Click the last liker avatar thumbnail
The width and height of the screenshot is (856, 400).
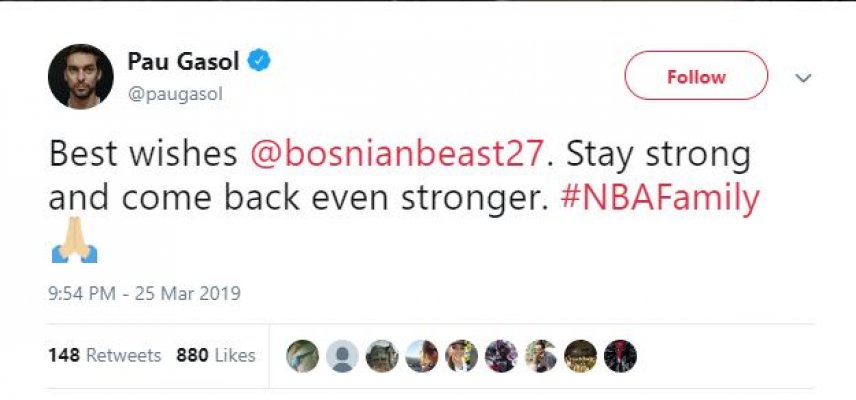point(620,355)
